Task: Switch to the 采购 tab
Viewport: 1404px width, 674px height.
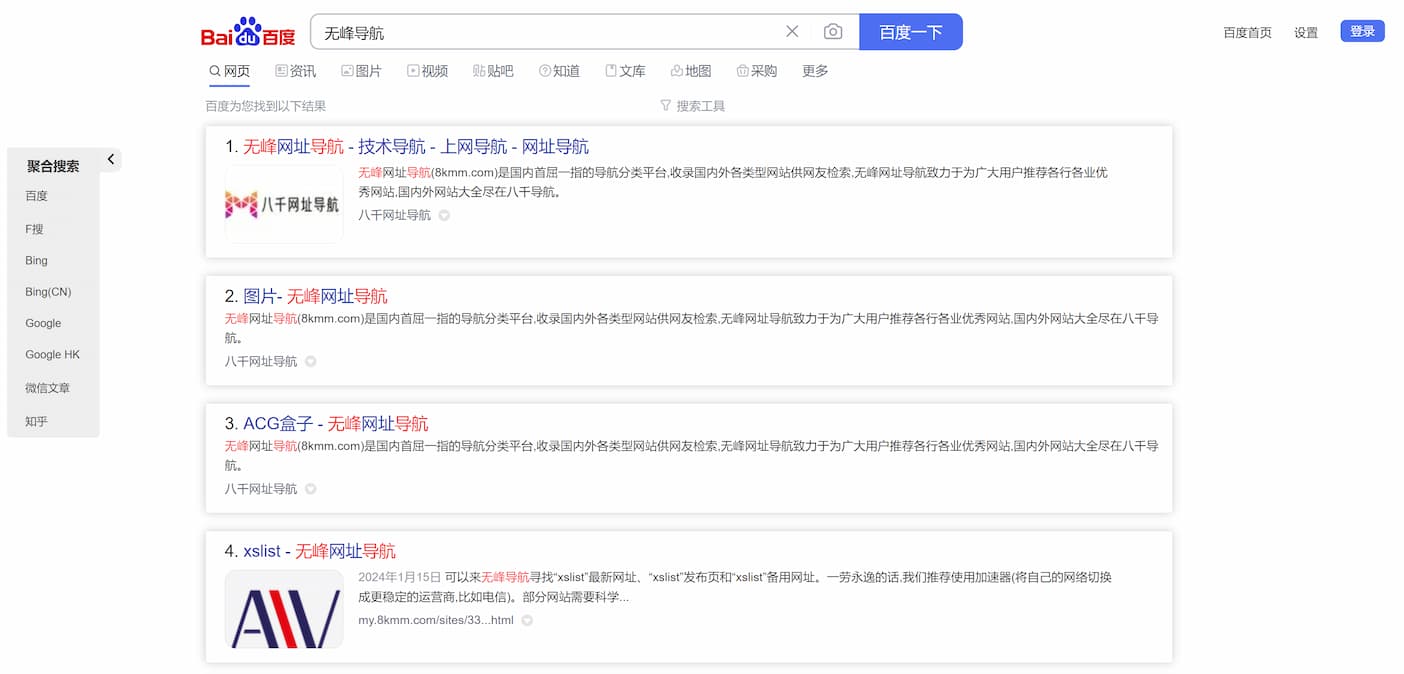Action: click(757, 71)
